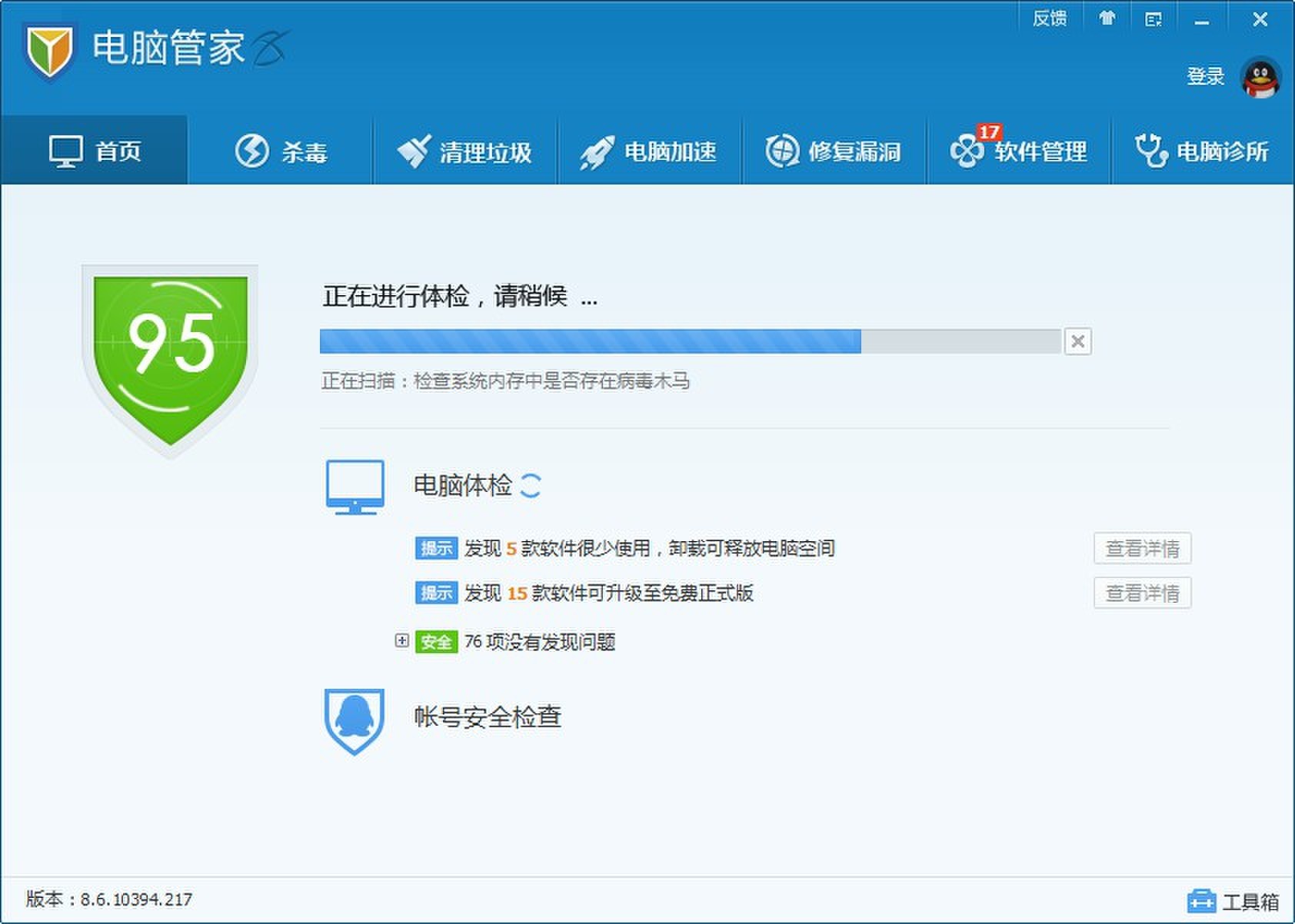1295x924 pixels.
Task: Open the 反馈 feedback option
Action: (1049, 18)
